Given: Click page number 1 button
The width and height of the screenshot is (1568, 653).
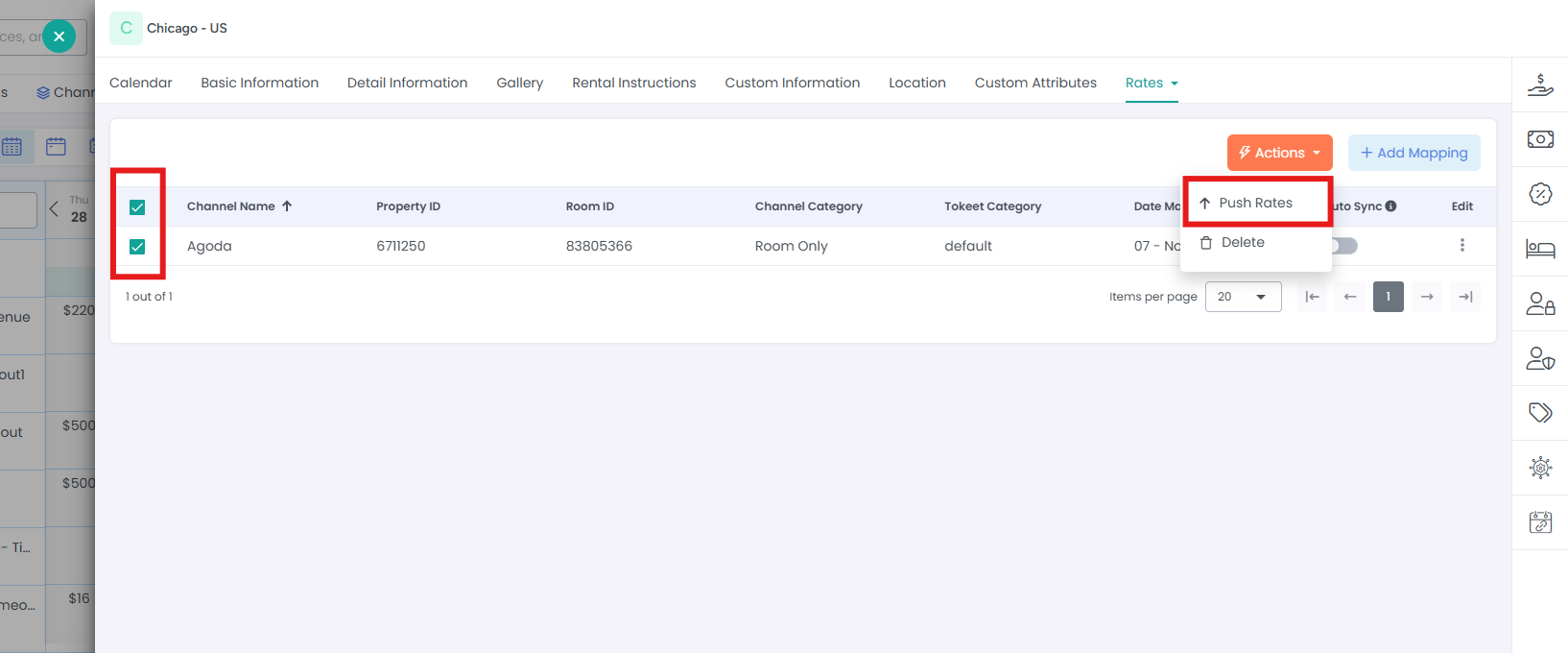Looking at the screenshot, I should click(x=1389, y=297).
